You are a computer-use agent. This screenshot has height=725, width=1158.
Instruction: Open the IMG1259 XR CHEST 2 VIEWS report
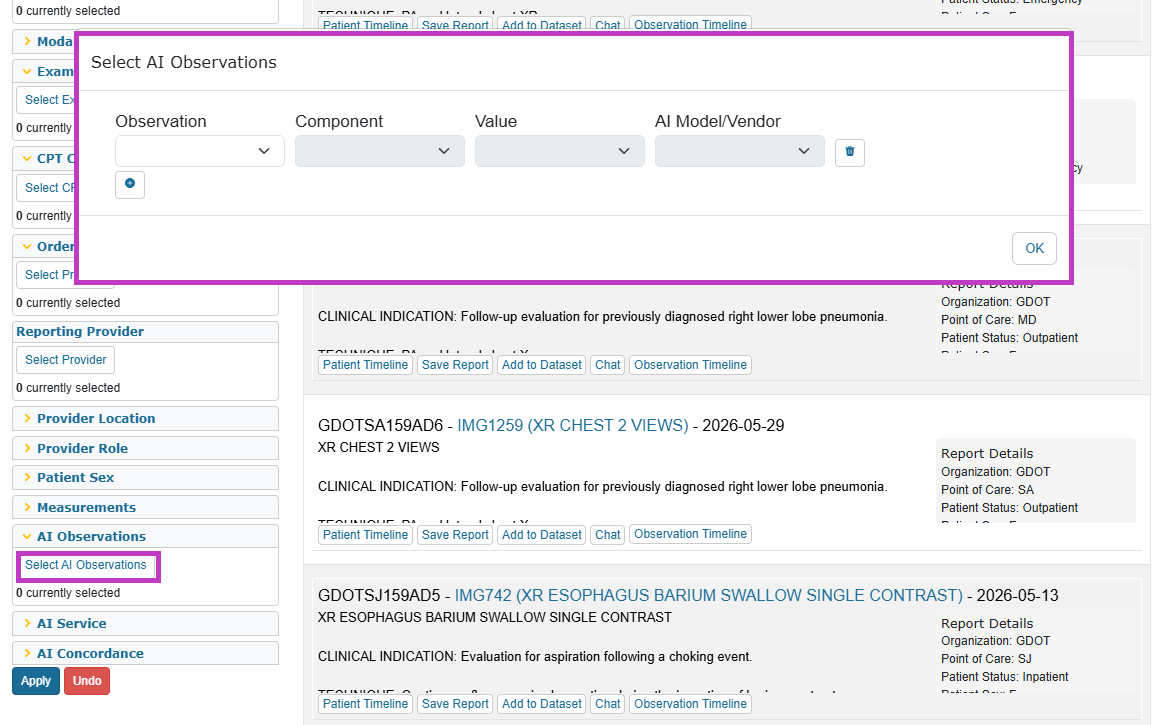coord(572,425)
